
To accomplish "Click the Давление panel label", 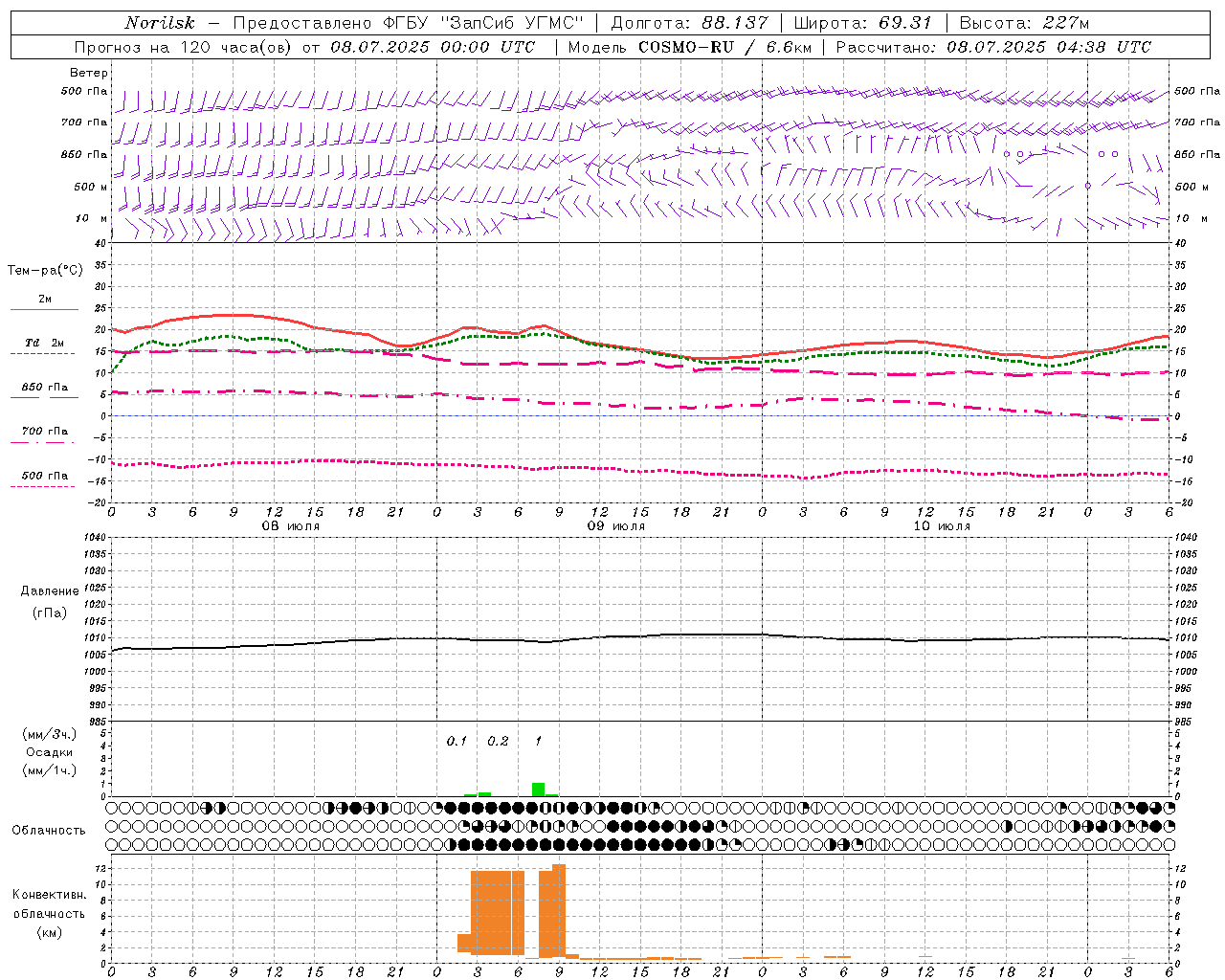I will coord(50,591).
